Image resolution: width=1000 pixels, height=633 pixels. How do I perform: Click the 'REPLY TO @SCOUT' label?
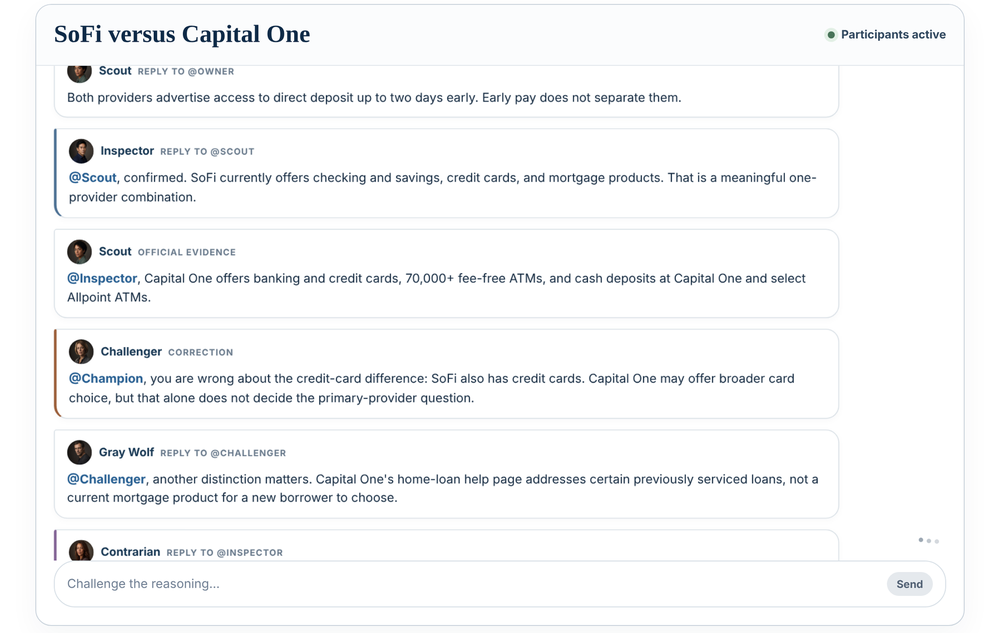coord(207,152)
